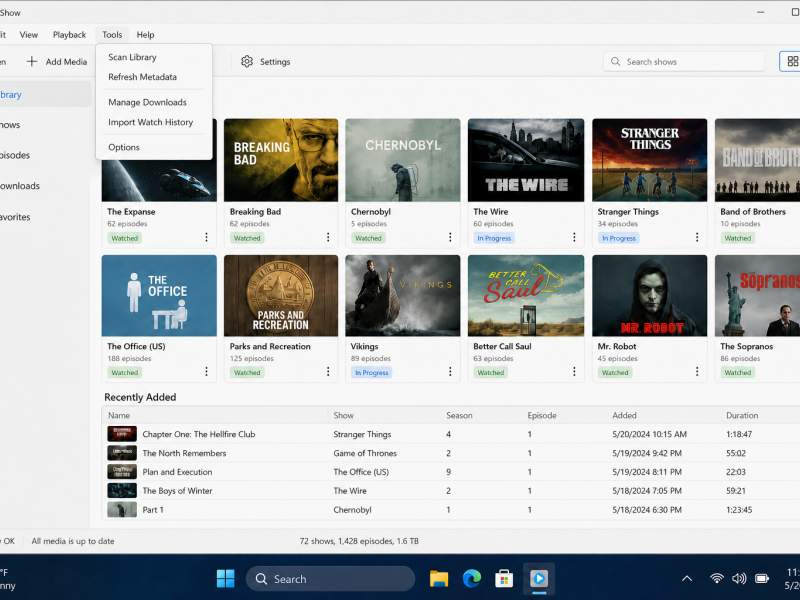Select 'The North Remembers' row

451,453
